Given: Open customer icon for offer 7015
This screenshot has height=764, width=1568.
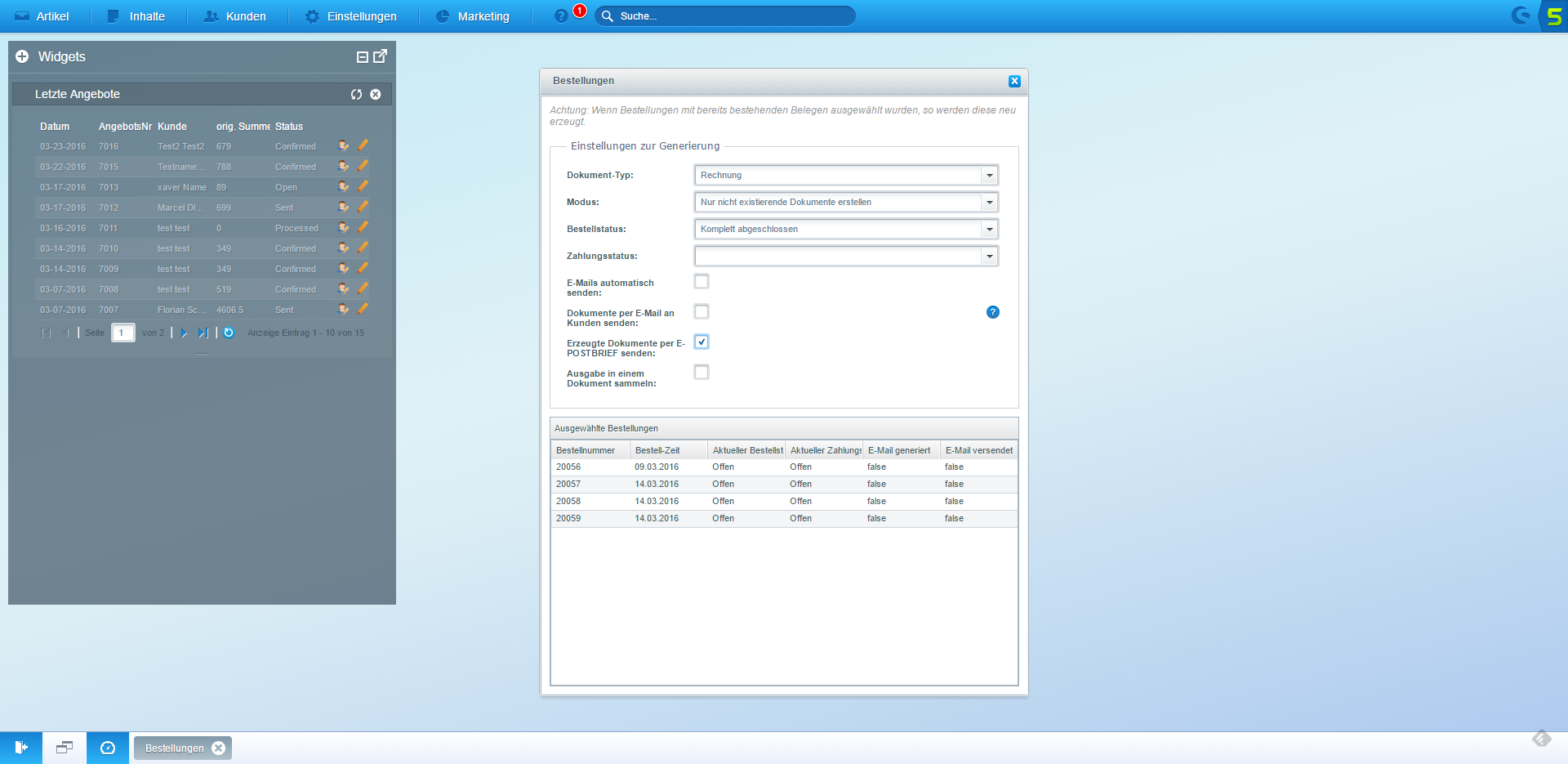Looking at the screenshot, I should tap(344, 167).
